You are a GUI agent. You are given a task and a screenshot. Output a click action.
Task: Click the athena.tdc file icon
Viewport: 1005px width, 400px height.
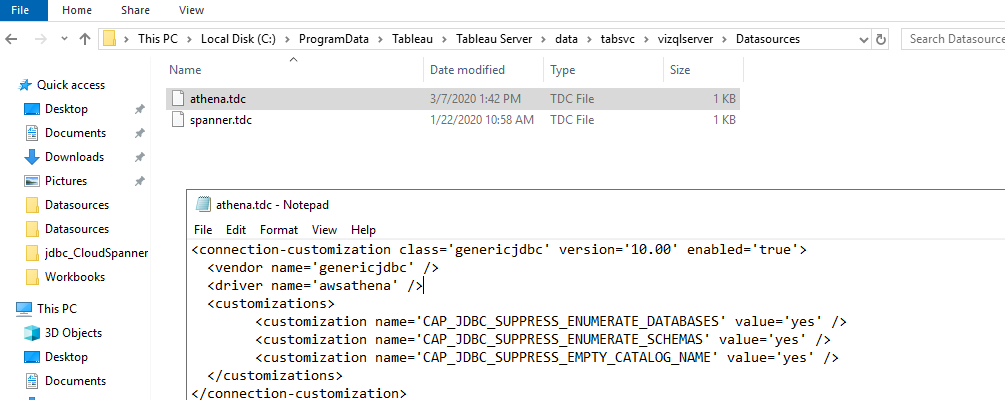[178, 99]
